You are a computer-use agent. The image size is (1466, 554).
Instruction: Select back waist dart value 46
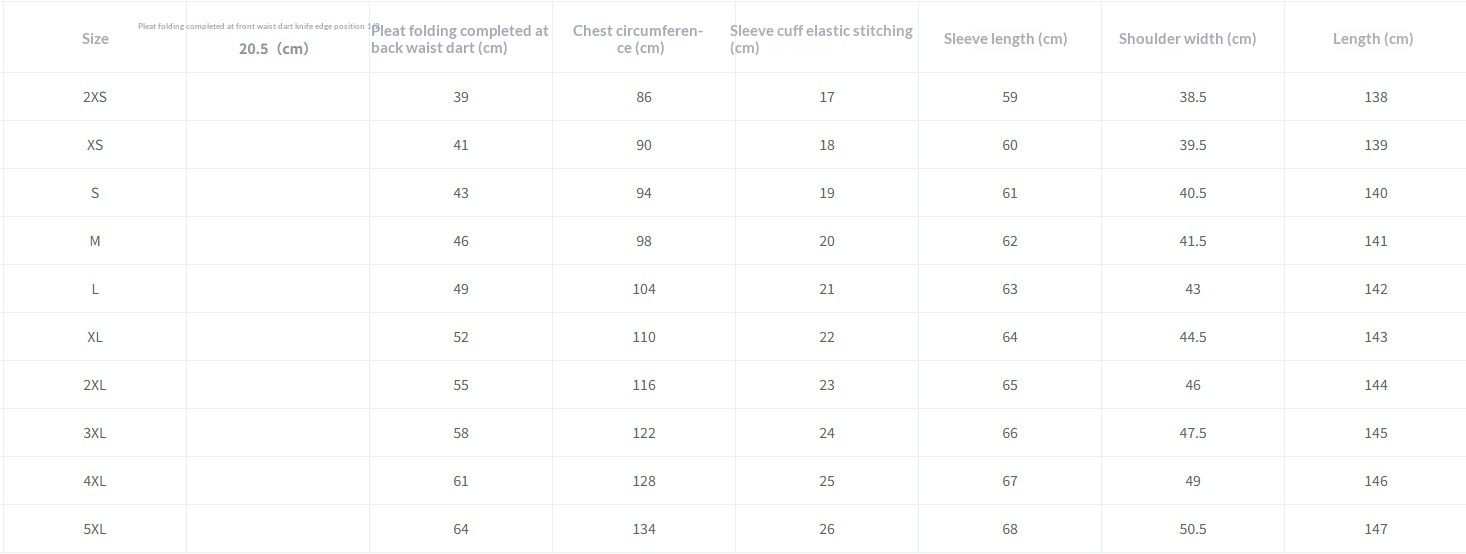461,241
